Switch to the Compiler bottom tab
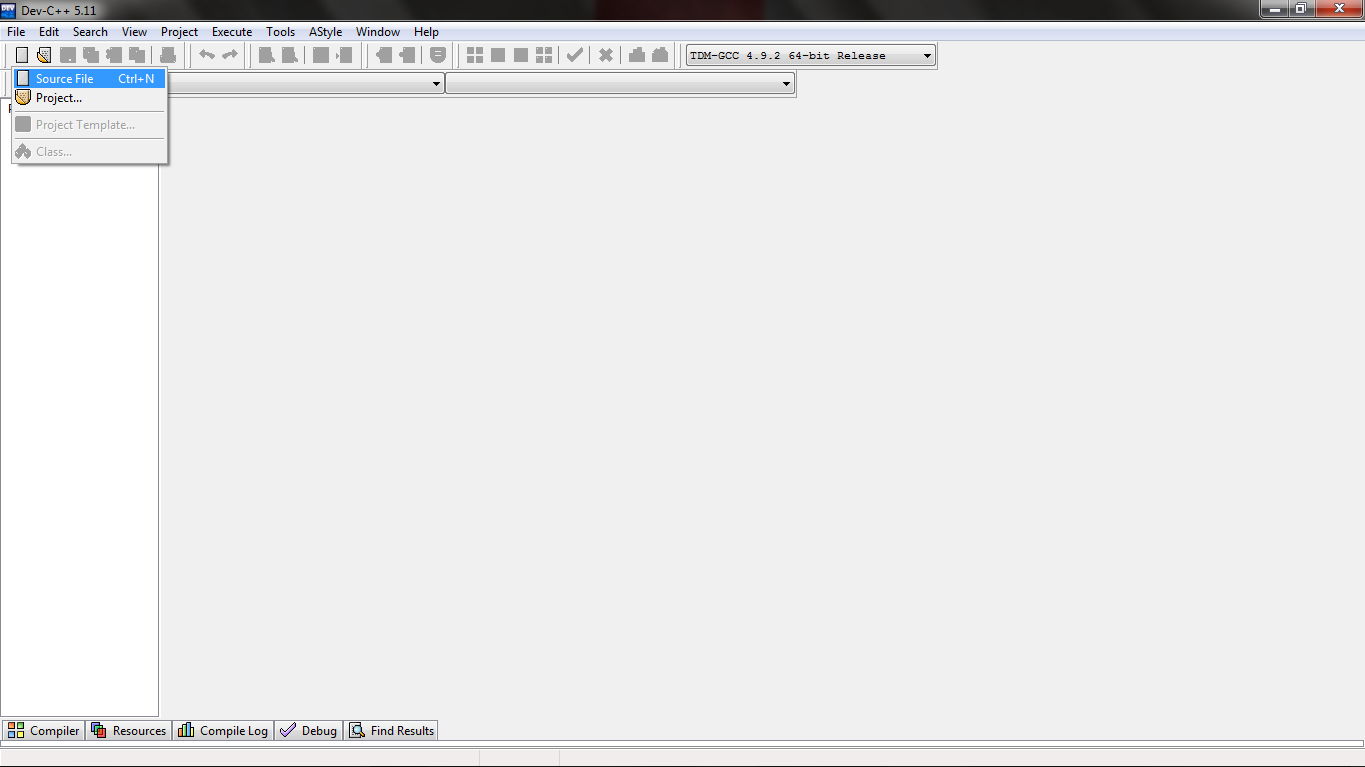The image size is (1365, 767). pos(44,731)
